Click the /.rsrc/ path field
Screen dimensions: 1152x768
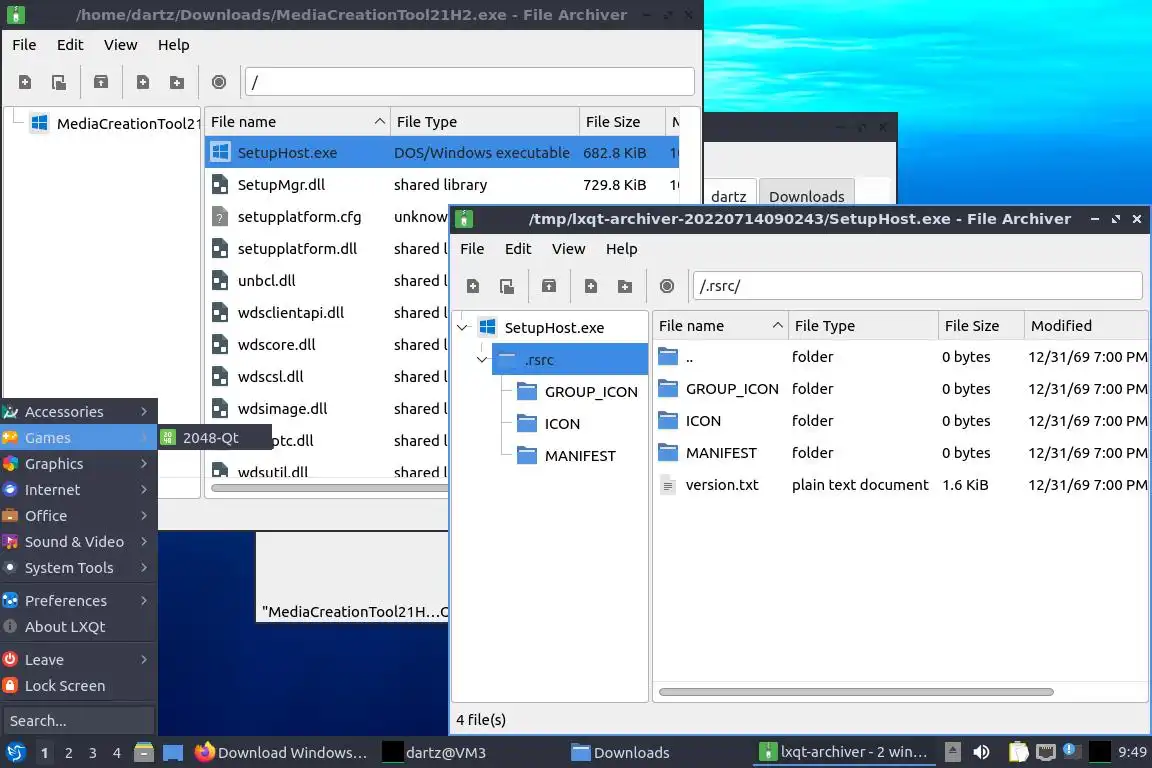tap(918, 286)
